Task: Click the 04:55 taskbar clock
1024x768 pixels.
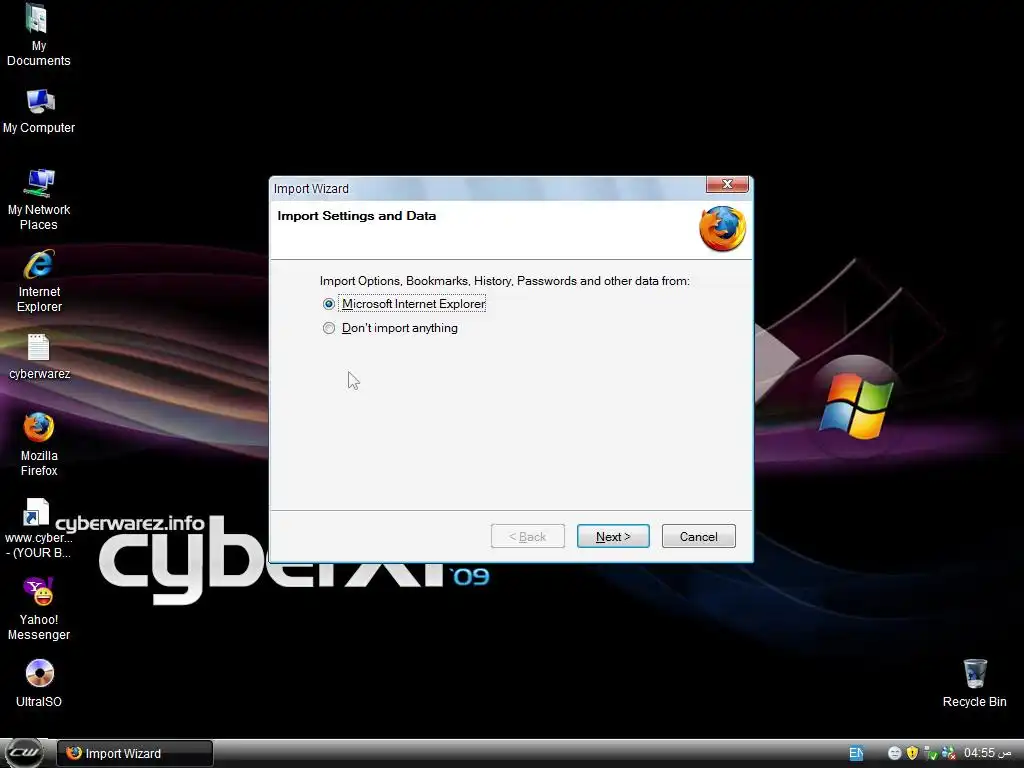Action: coord(987,753)
